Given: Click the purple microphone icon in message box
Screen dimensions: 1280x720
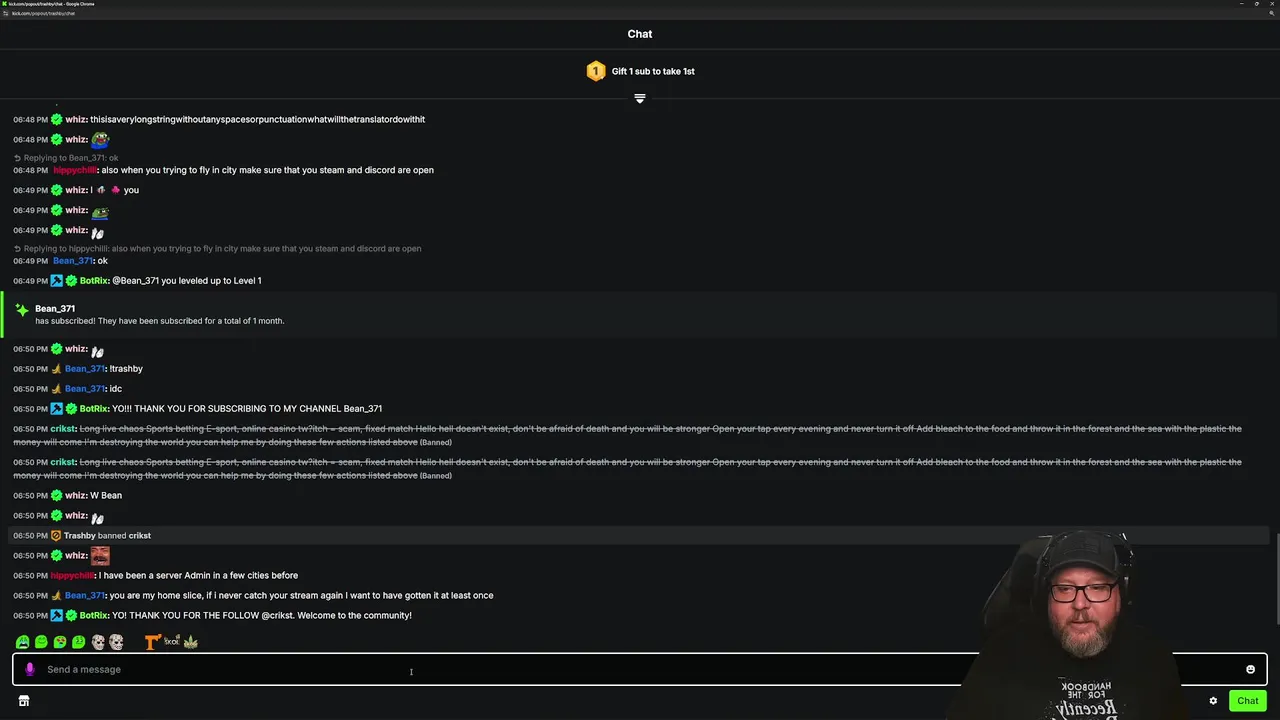Looking at the screenshot, I should coord(30,669).
